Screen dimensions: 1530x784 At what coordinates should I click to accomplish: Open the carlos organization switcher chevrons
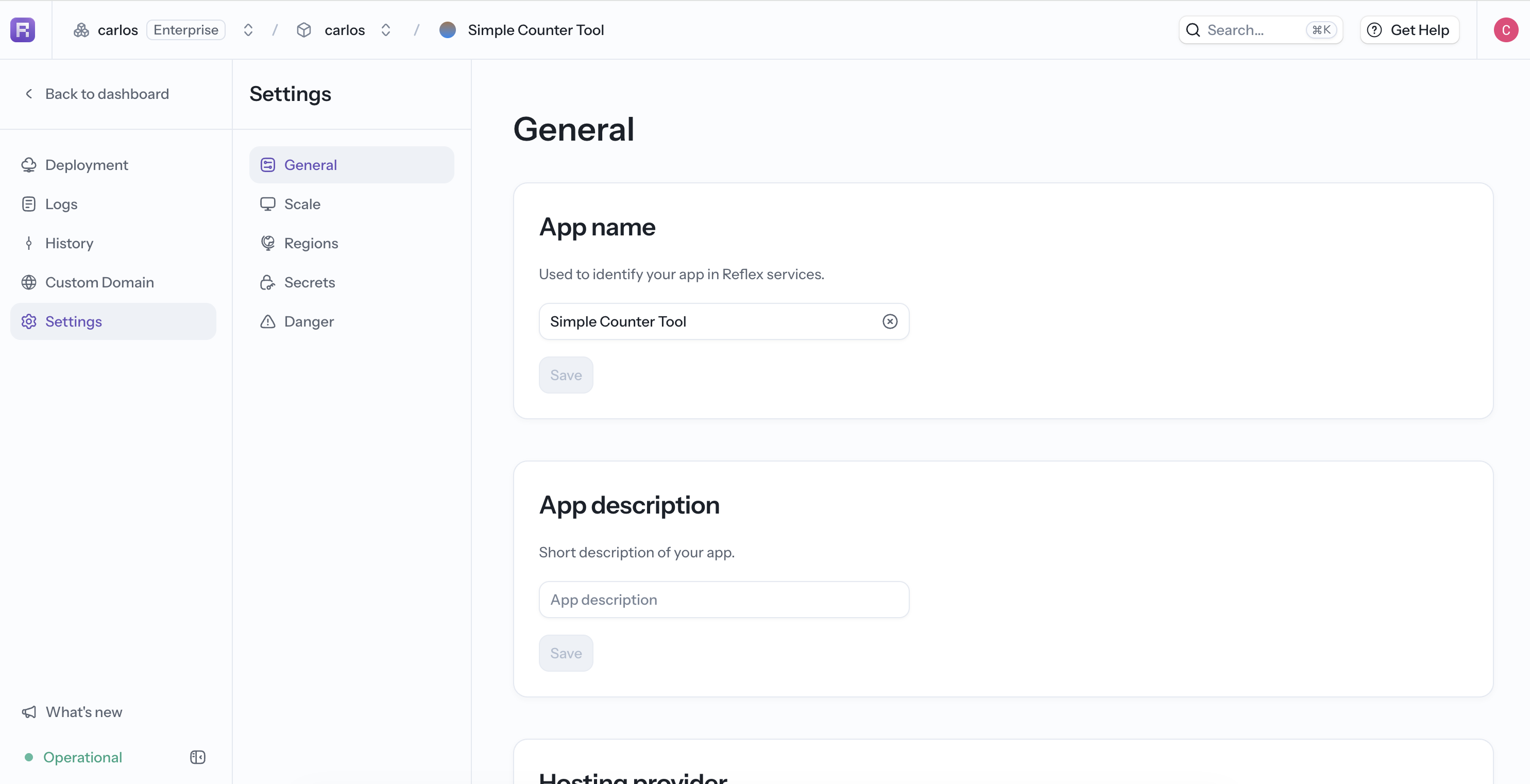248,30
